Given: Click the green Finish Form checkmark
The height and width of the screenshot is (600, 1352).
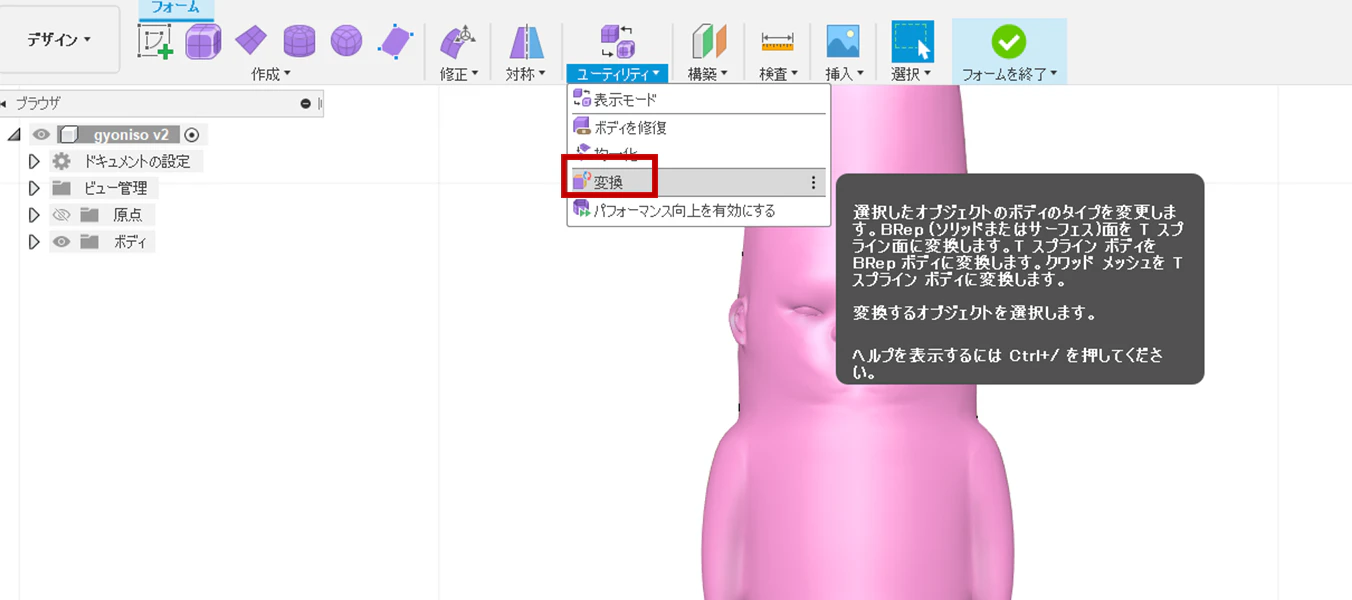Looking at the screenshot, I should tap(1008, 41).
